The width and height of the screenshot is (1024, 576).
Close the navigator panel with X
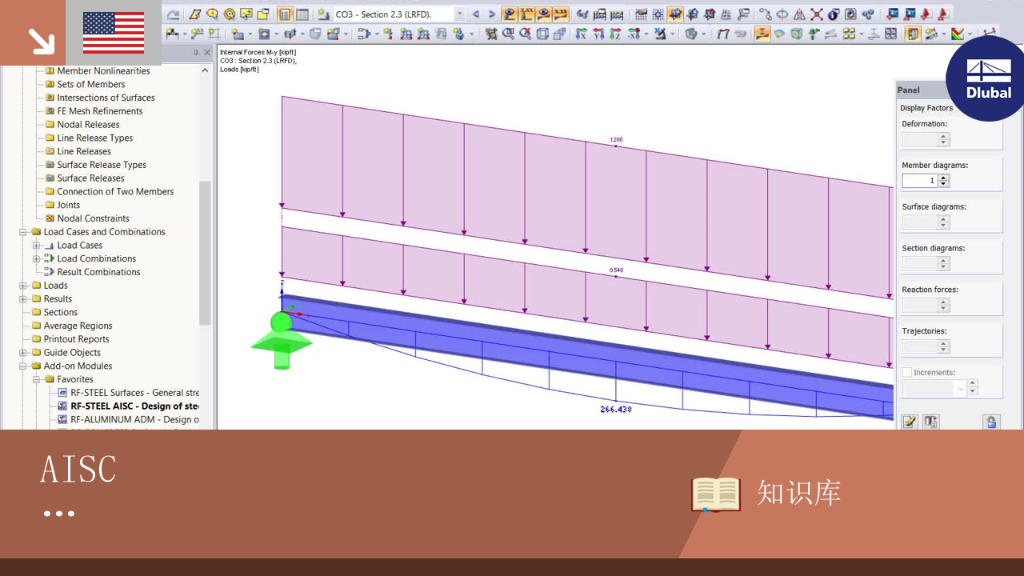207,52
